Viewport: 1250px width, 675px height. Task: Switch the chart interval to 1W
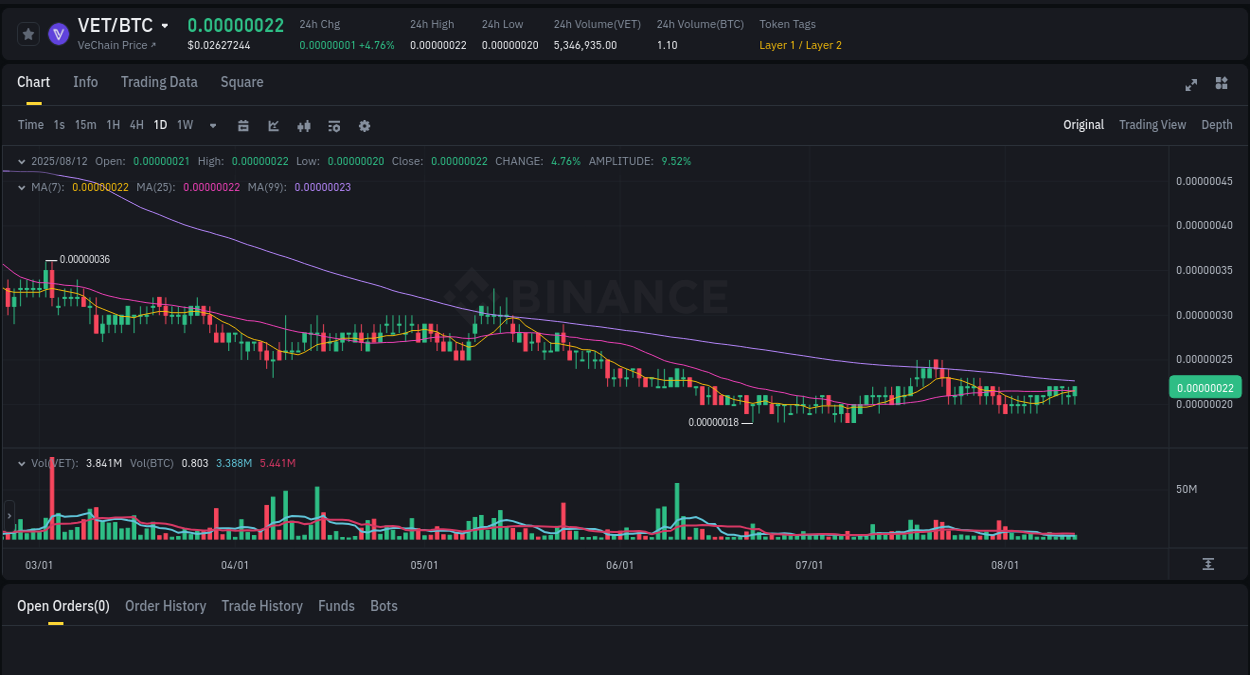point(184,125)
